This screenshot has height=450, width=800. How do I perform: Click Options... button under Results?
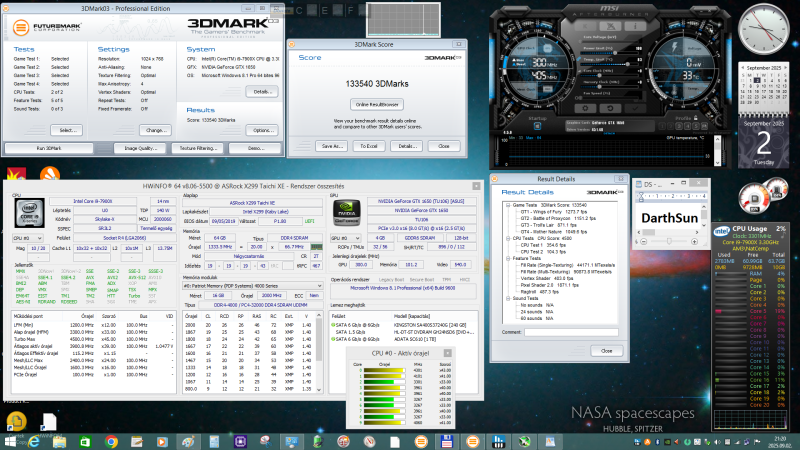[262, 130]
